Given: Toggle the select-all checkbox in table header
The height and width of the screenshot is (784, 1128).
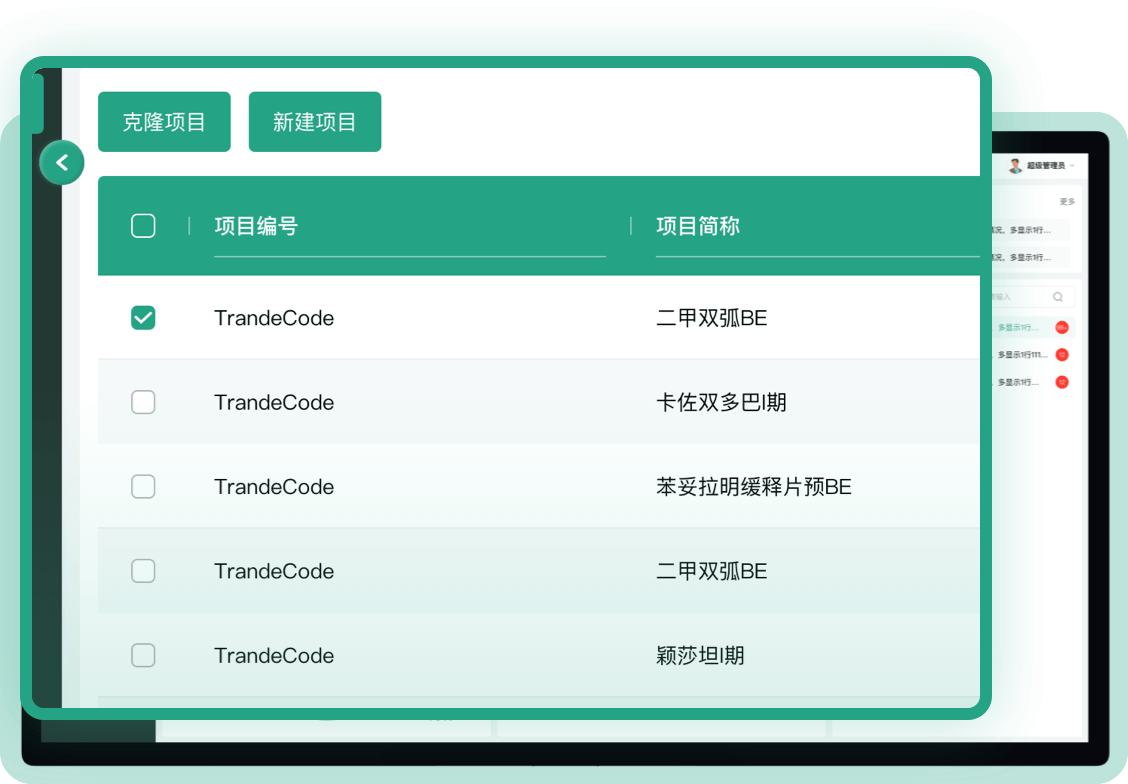Looking at the screenshot, I should click(143, 226).
